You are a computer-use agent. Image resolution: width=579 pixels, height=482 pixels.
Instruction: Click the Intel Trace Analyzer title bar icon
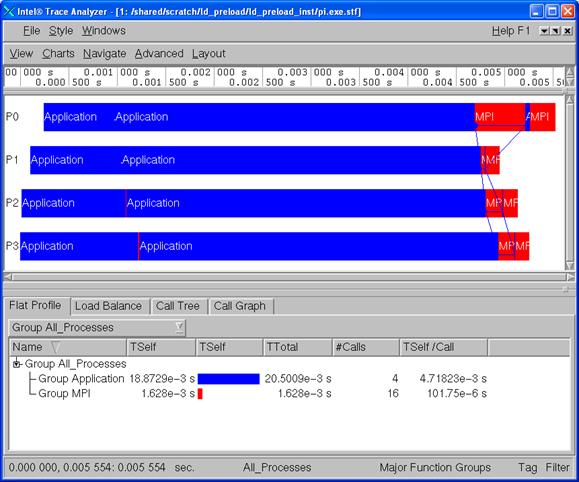(x=9, y=11)
